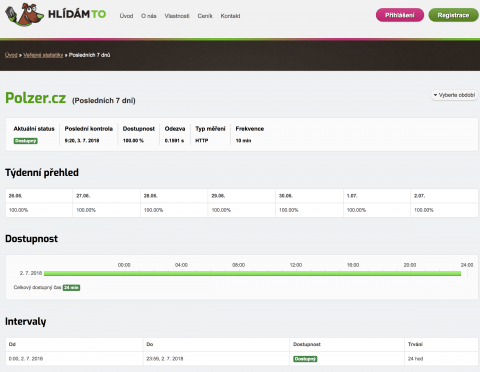Follow the Úvod breadcrumb link
480x372 pixels.
pyautogui.click(x=11, y=55)
